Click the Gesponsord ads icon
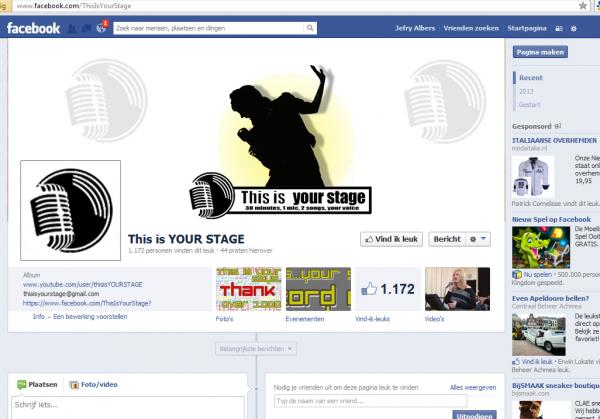 [x=558, y=126]
